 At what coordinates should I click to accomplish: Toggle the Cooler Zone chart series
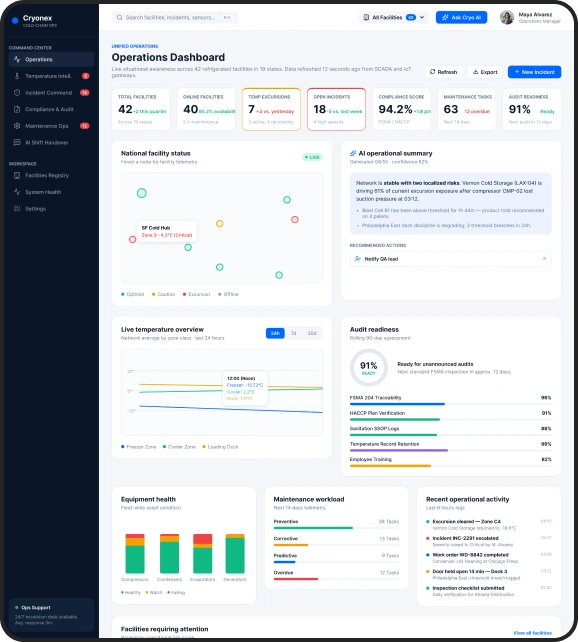(179, 447)
